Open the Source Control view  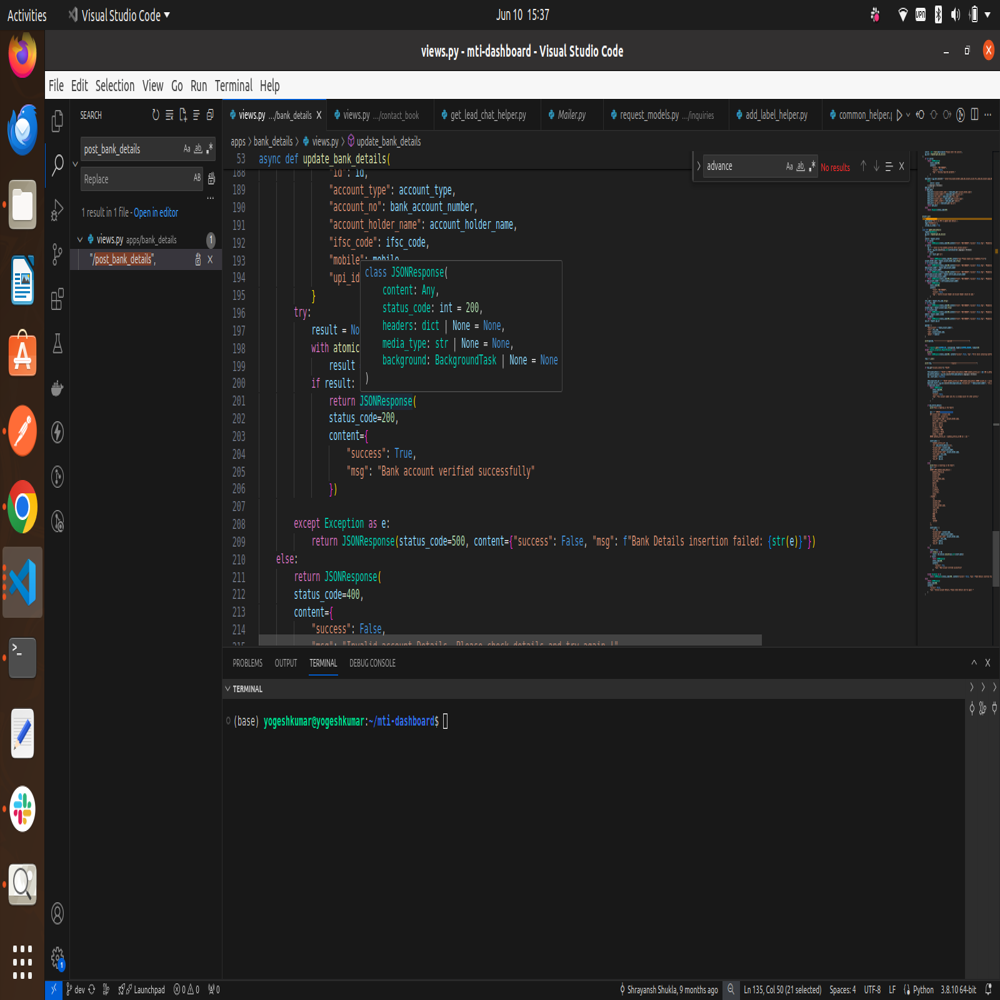(57, 254)
